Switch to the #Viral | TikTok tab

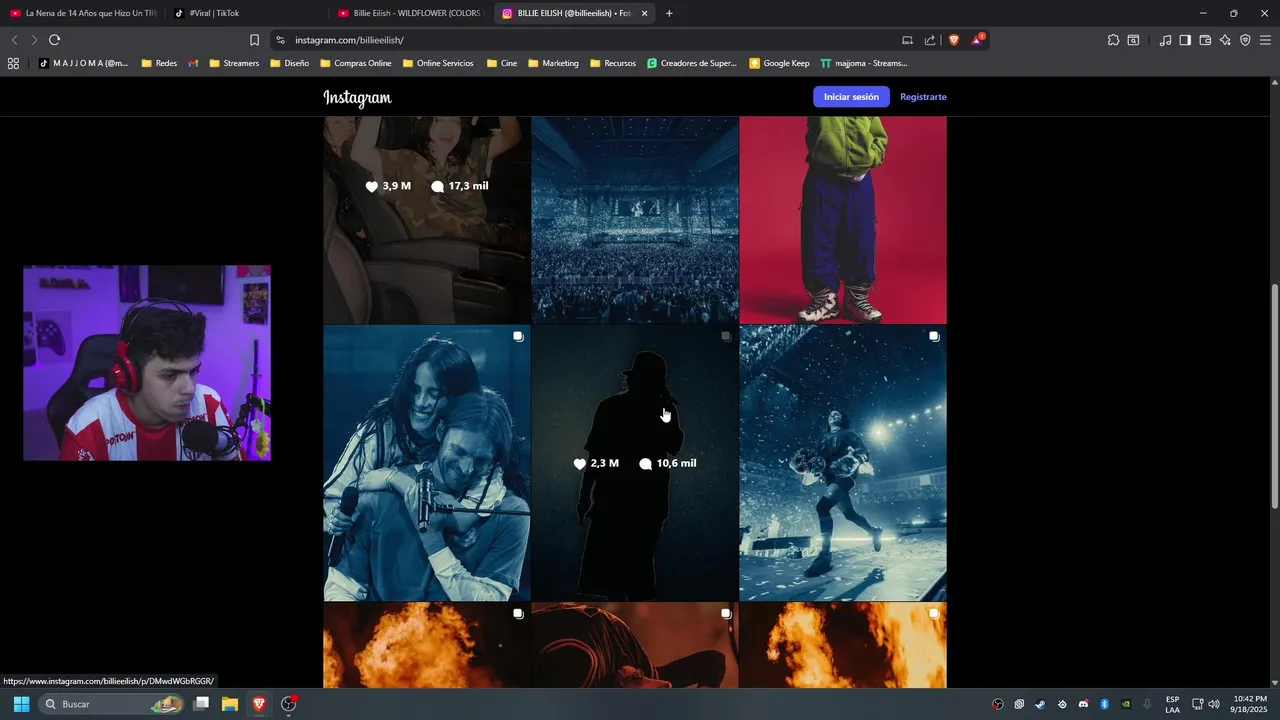[x=247, y=13]
